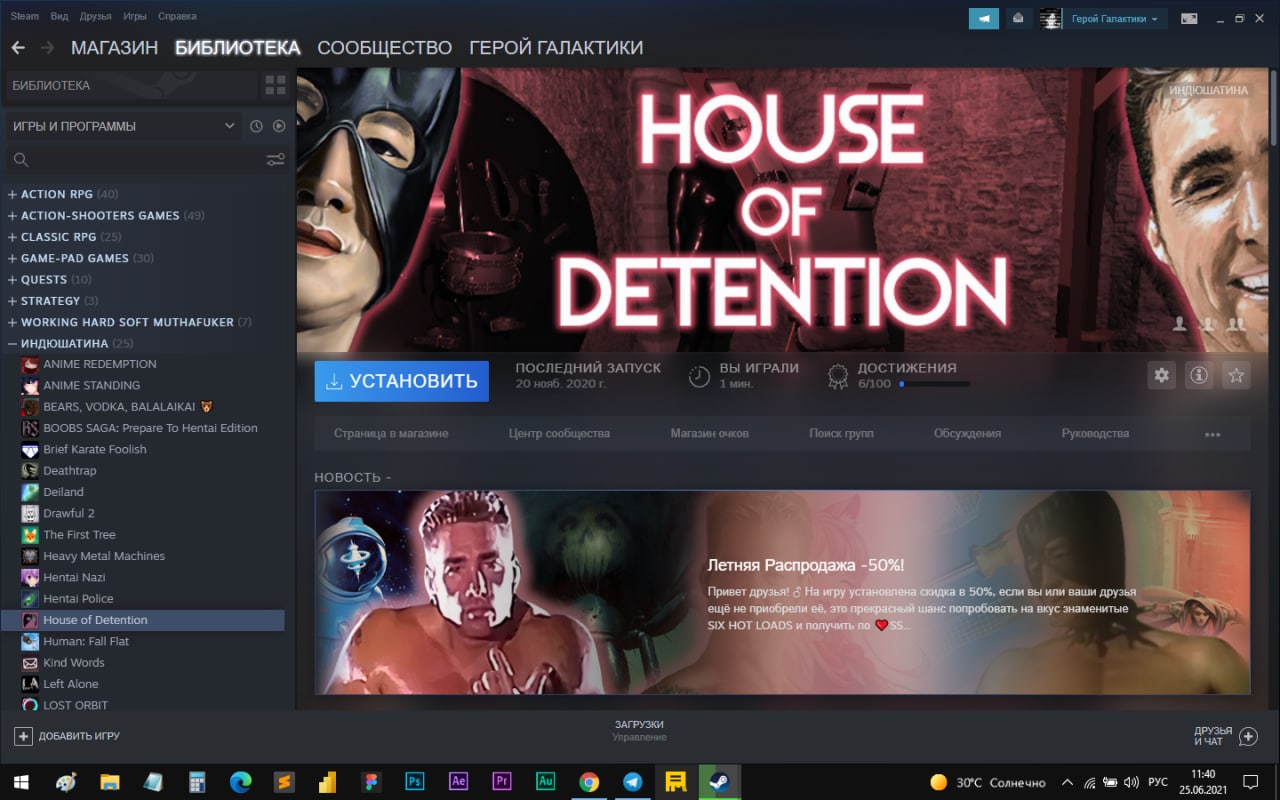
Task: Open the Друзья menu
Action: (x=95, y=16)
